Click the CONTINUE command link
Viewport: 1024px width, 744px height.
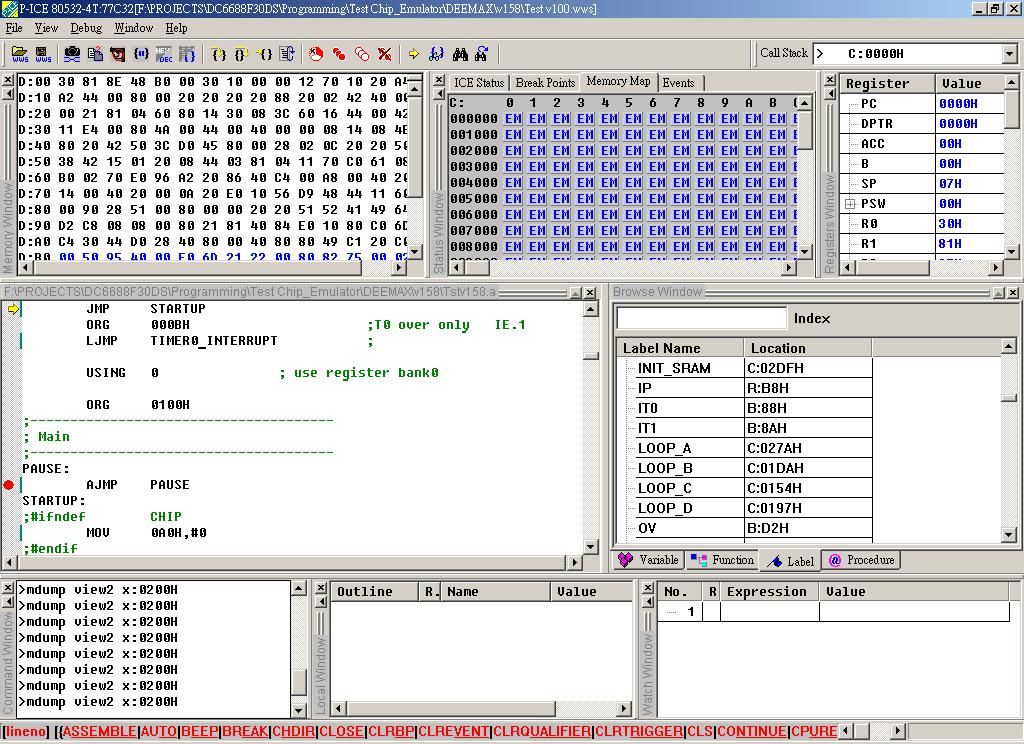[x=752, y=732]
